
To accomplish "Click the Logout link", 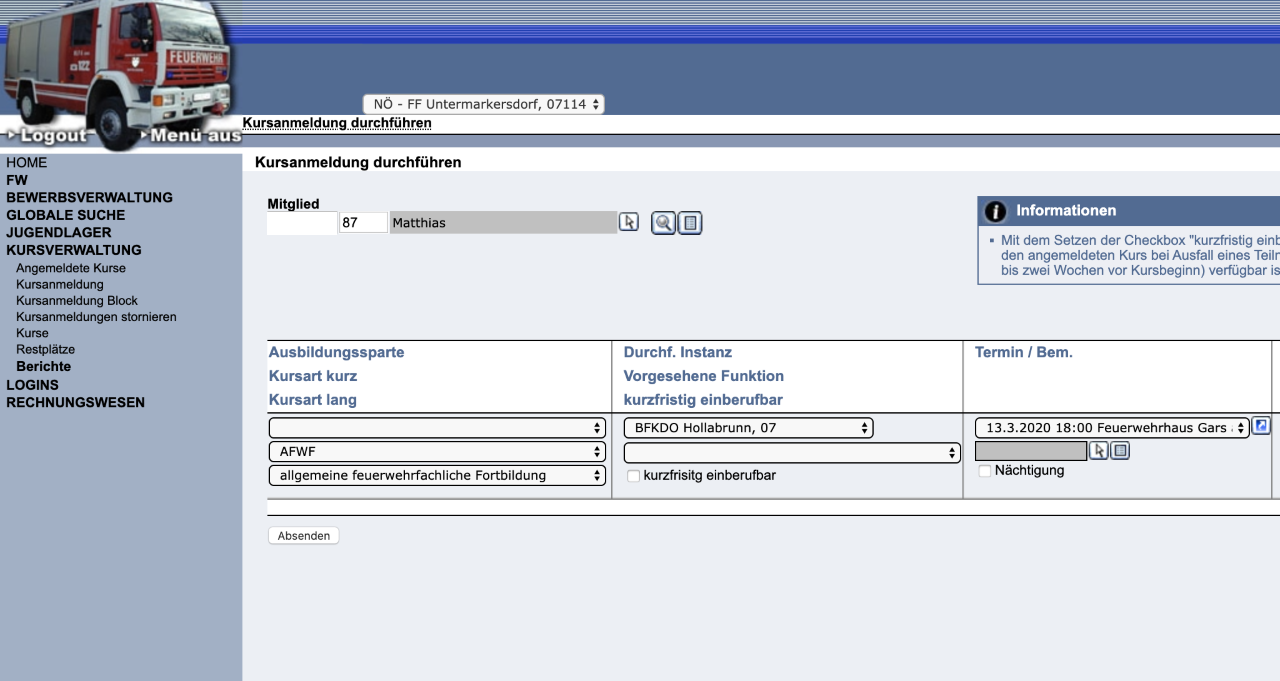I will click(52, 136).
